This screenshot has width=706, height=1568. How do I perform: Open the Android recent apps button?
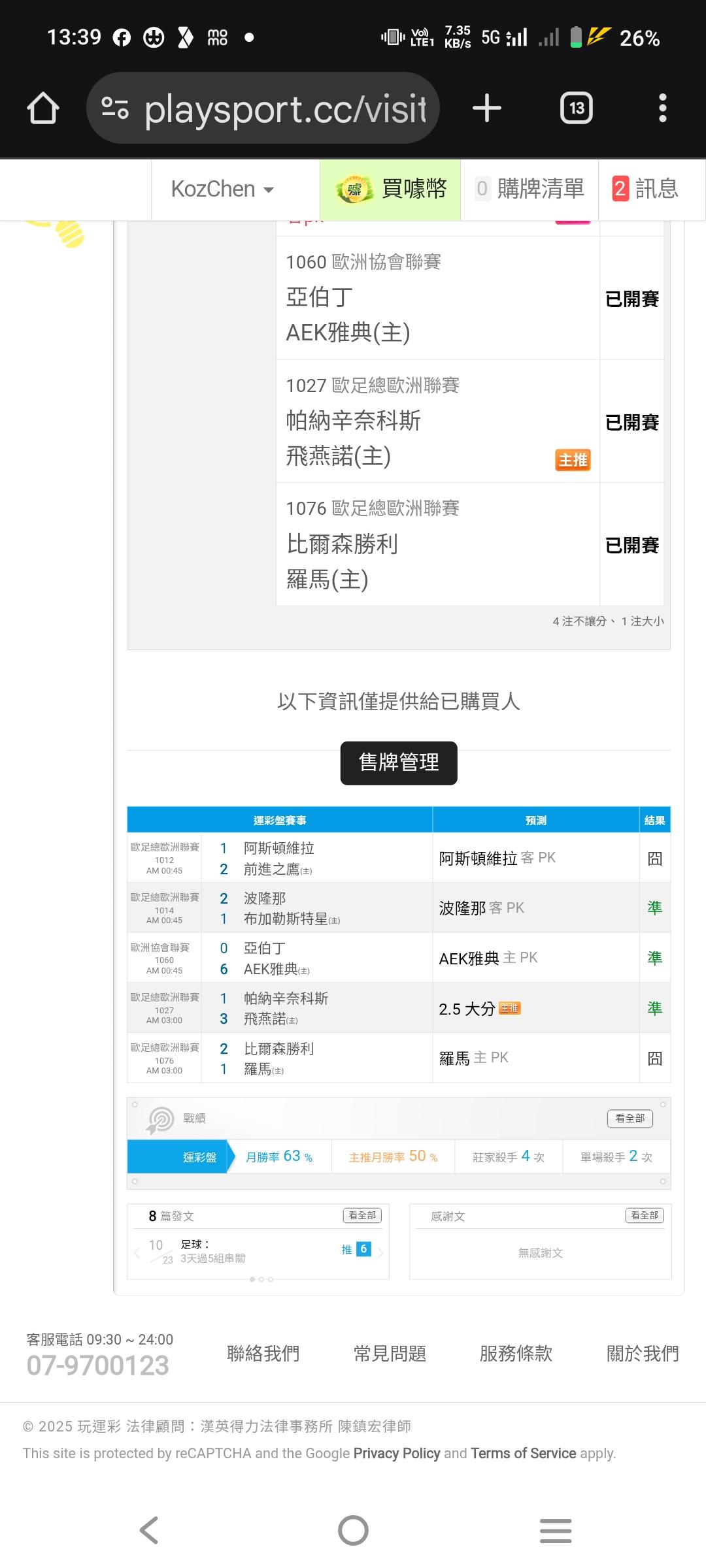pos(556,1530)
